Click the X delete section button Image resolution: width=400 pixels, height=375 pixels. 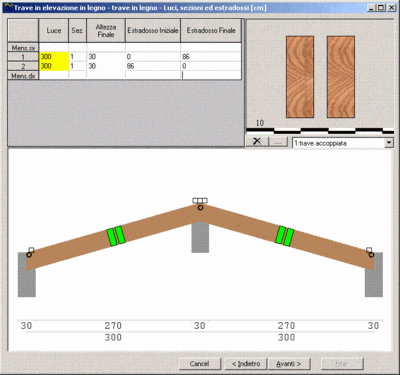click(257, 142)
